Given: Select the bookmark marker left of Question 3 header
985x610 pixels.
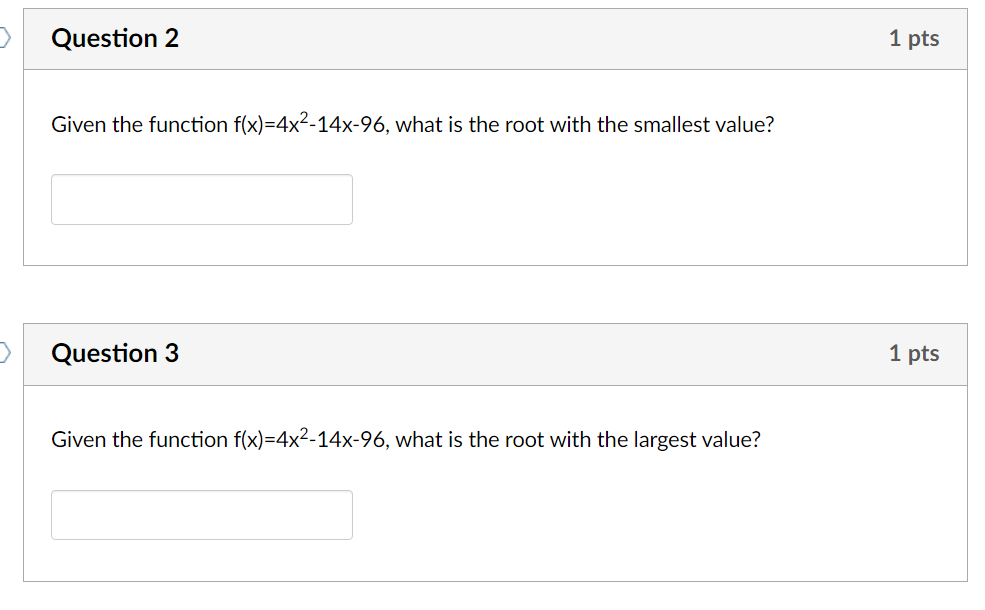Looking at the screenshot, I should (x=4, y=349).
